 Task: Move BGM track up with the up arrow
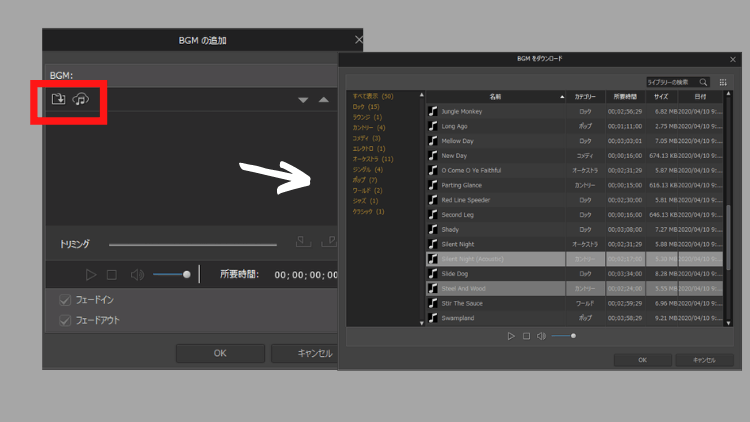click(x=323, y=100)
